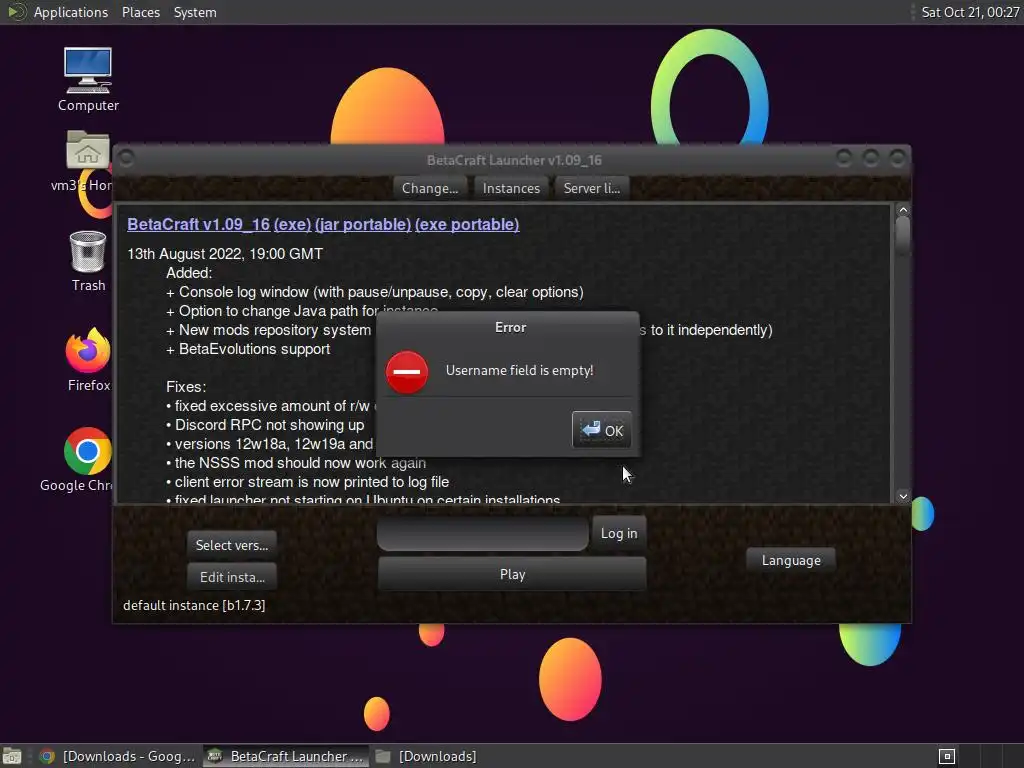The height and width of the screenshot is (768, 1024).
Task: Switch to Downloads file manager taskbar item
Action: point(426,756)
